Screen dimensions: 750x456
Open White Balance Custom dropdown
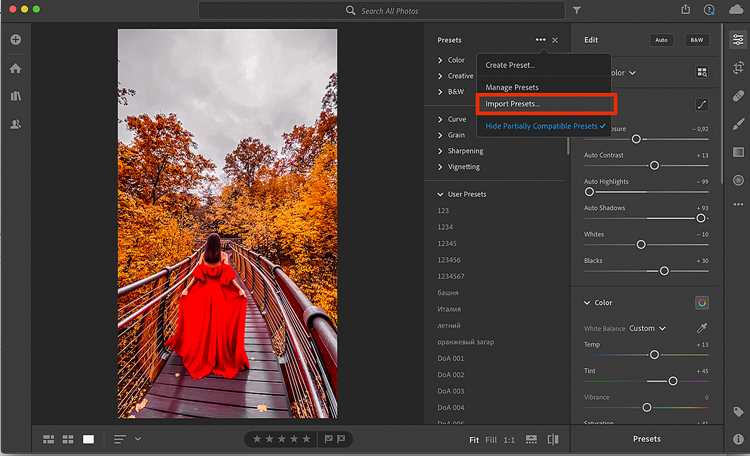[x=647, y=328]
